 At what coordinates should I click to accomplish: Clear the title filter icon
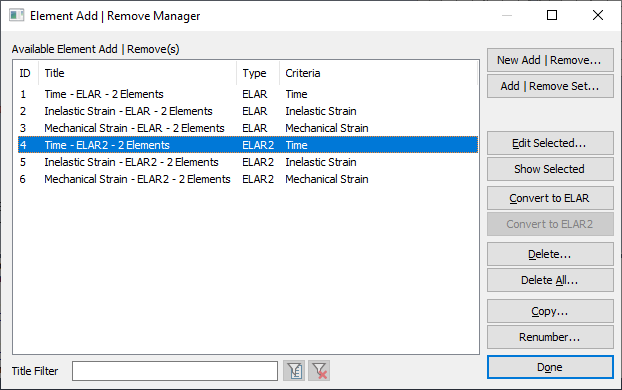tap(319, 371)
